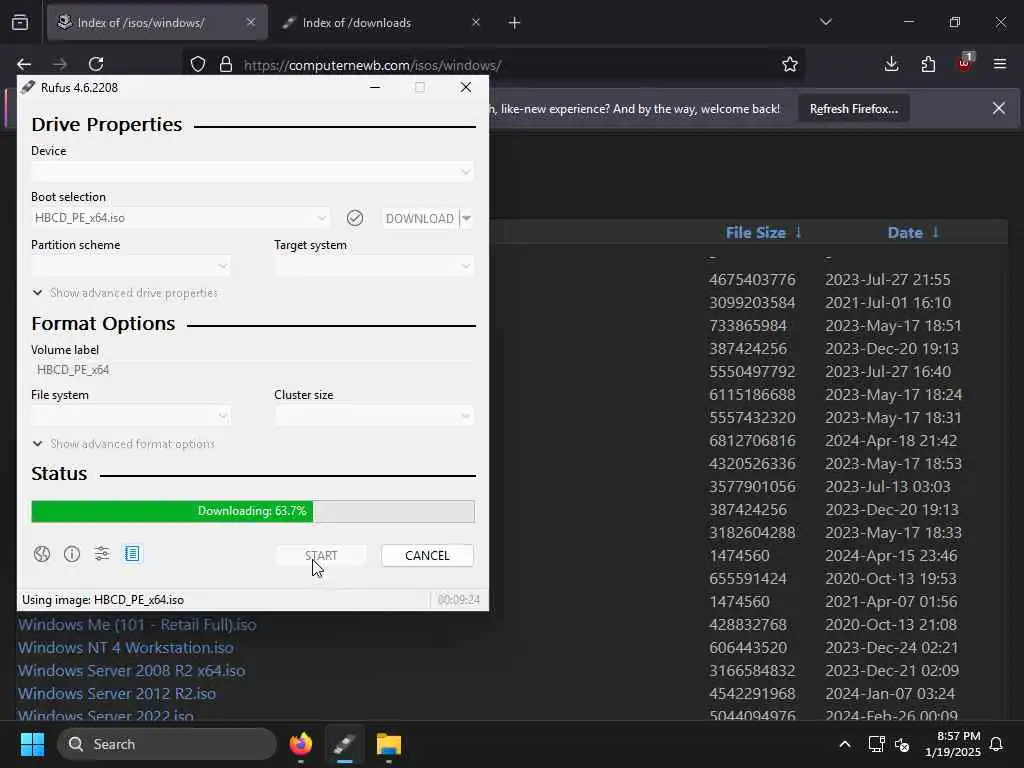
Task: Open the Boot selection dropdown
Action: click(180, 218)
